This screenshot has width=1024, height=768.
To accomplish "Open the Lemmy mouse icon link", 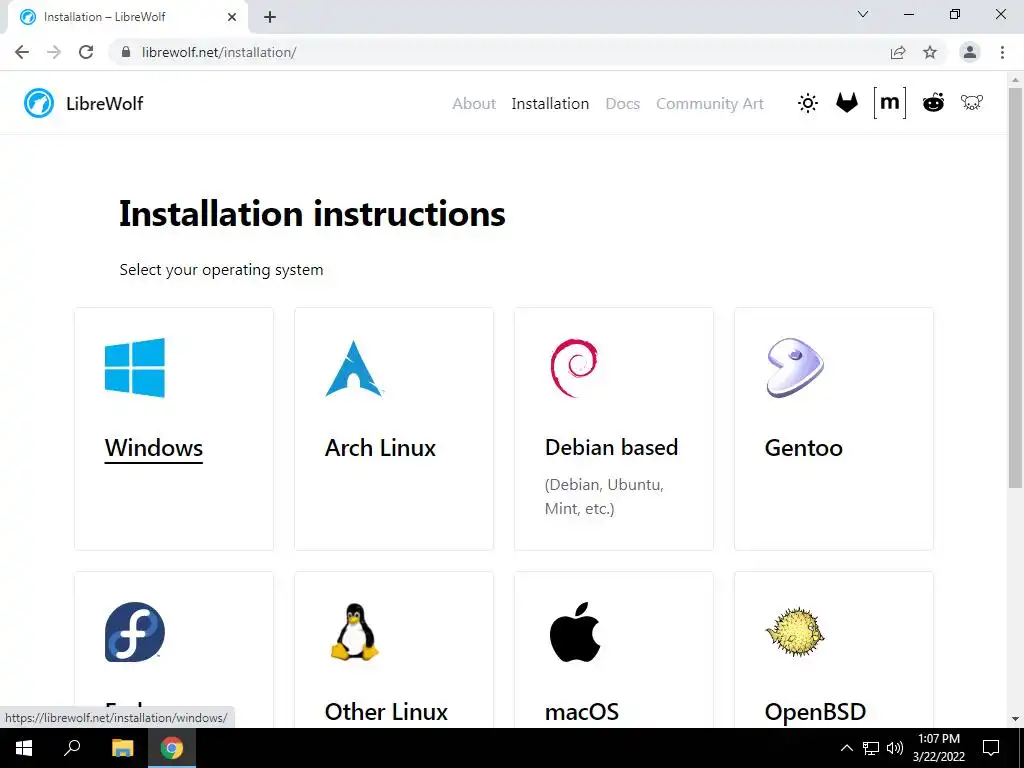I will click(x=972, y=103).
